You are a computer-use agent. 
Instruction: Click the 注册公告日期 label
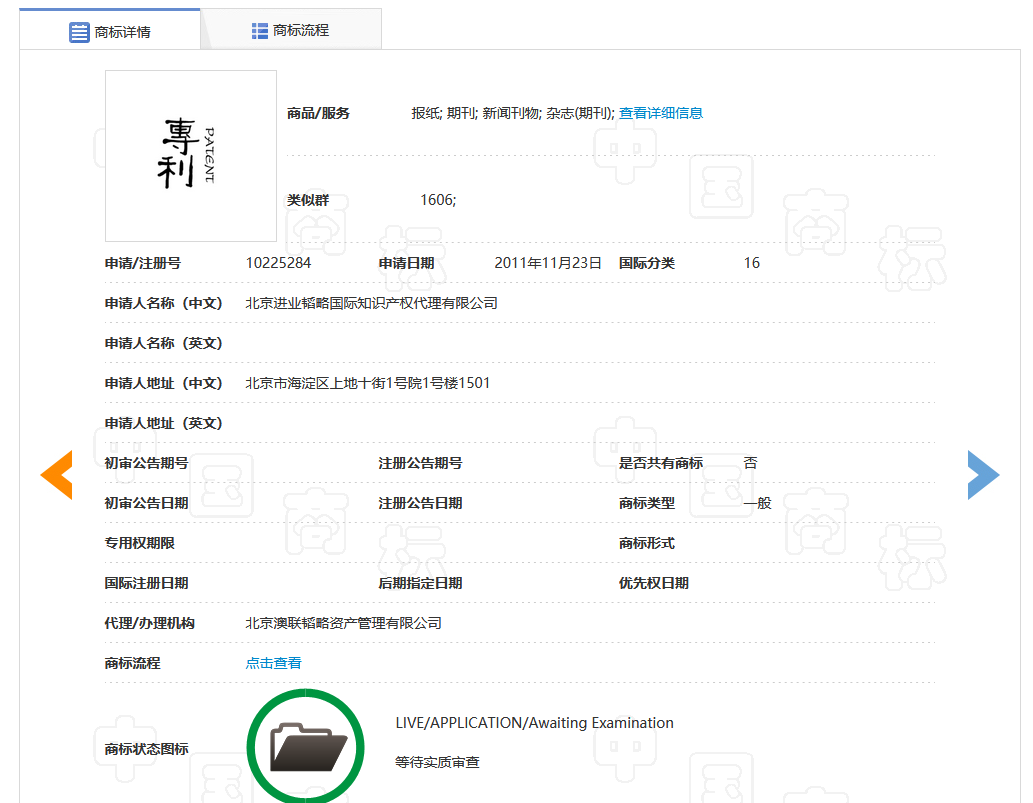click(420, 504)
